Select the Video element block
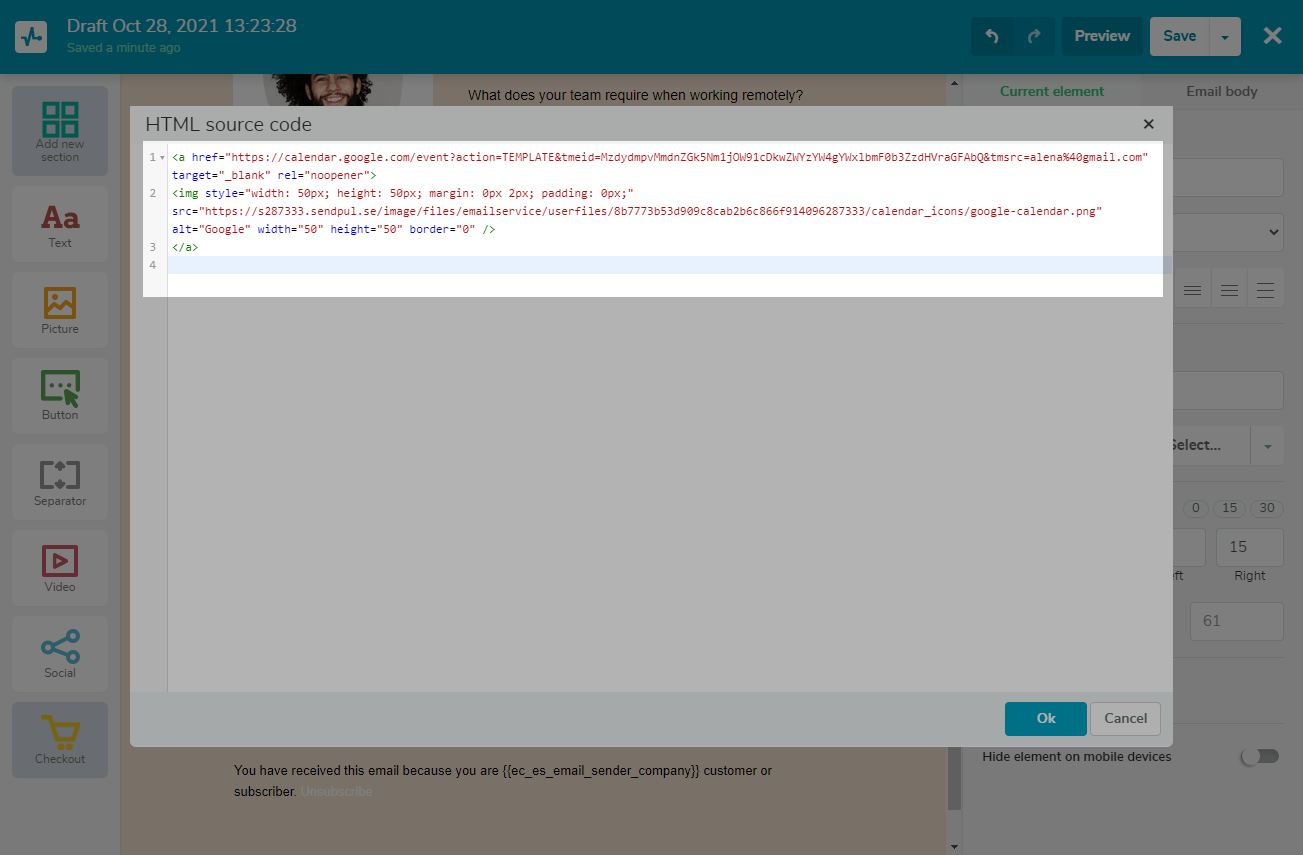Image resolution: width=1303 pixels, height=855 pixels. 60,568
